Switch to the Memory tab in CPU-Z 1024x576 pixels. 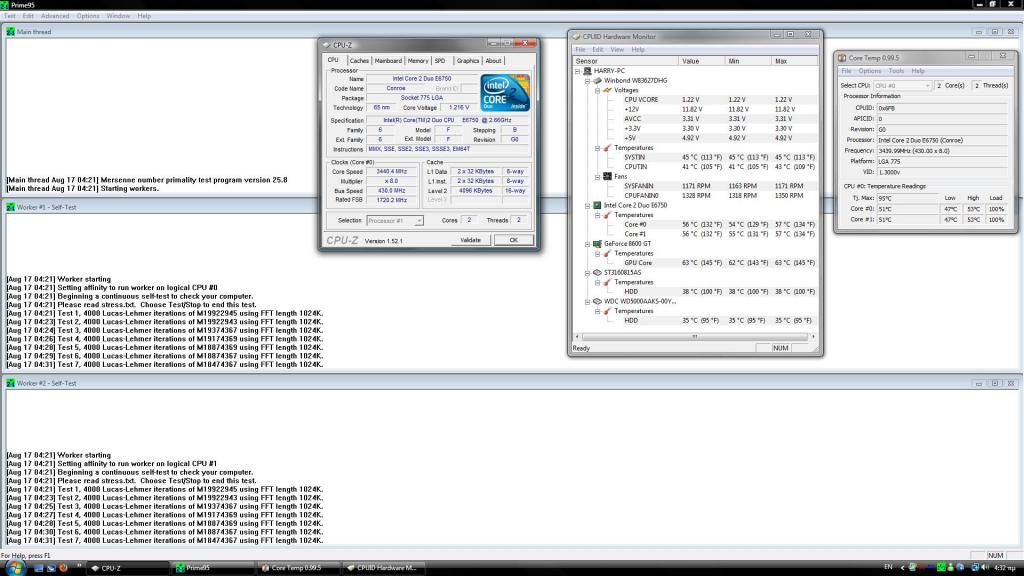pos(418,61)
